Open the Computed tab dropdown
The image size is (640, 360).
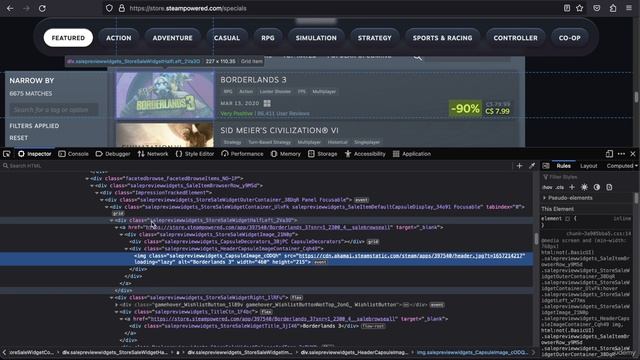pos(622,166)
